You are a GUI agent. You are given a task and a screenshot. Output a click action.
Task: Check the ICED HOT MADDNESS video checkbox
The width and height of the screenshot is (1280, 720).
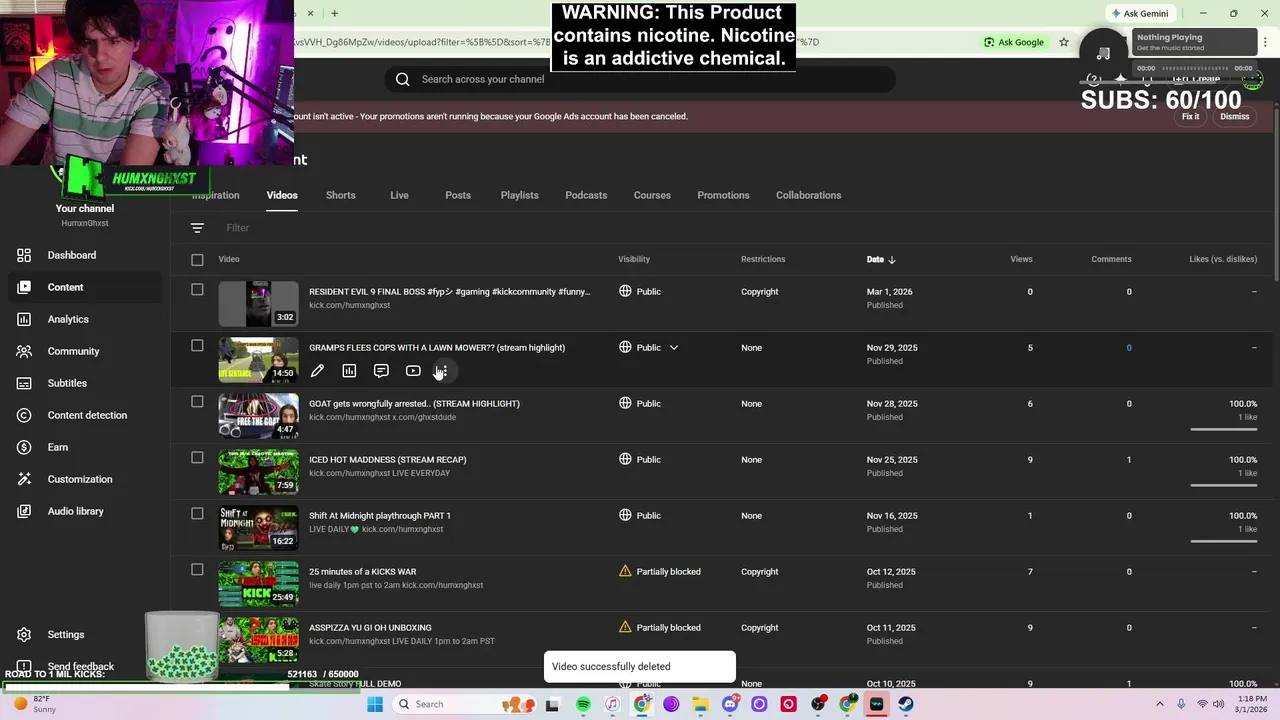pyautogui.click(x=197, y=458)
